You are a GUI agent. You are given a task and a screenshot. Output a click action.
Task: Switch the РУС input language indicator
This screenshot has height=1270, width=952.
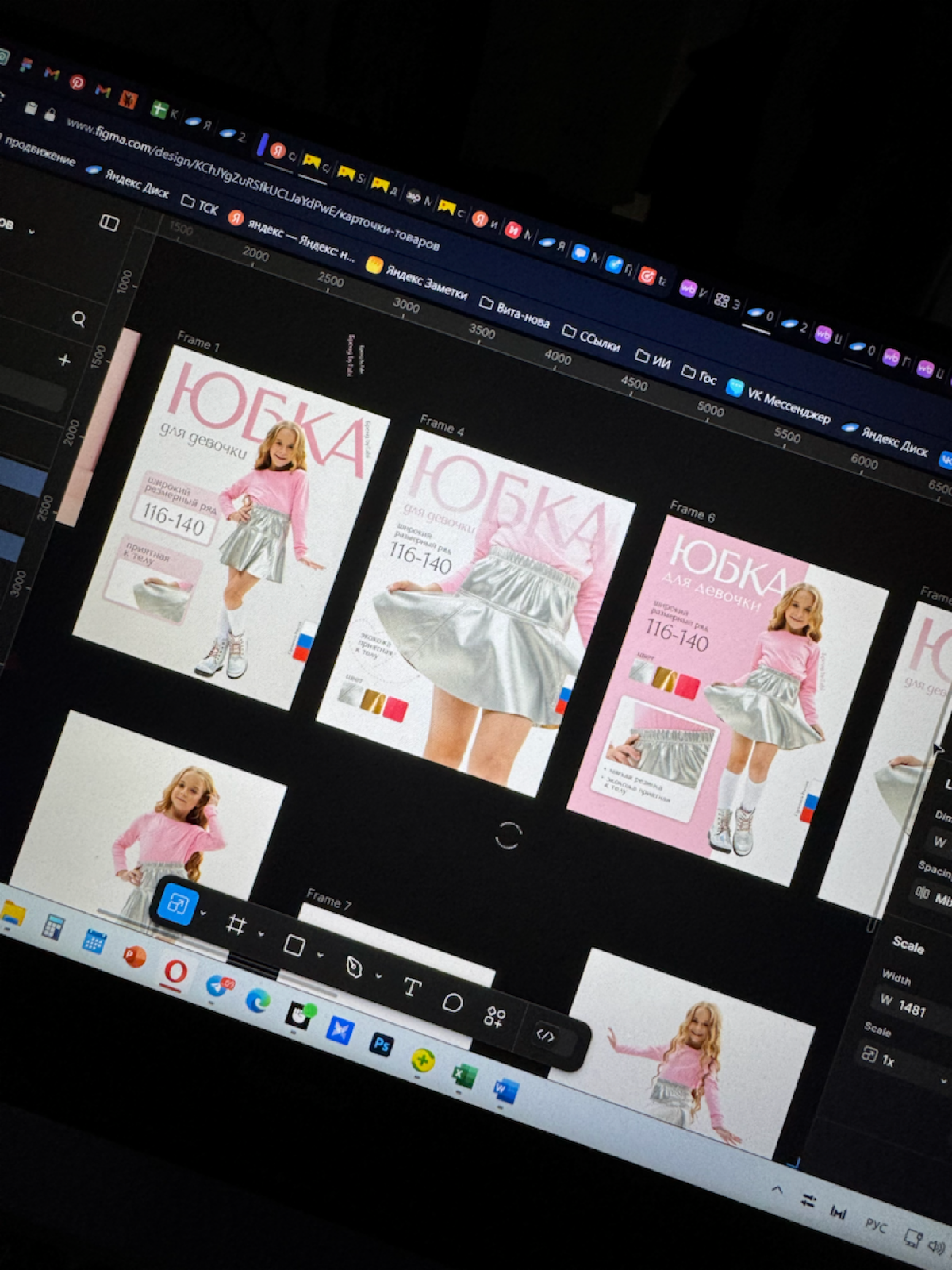pos(876,1225)
